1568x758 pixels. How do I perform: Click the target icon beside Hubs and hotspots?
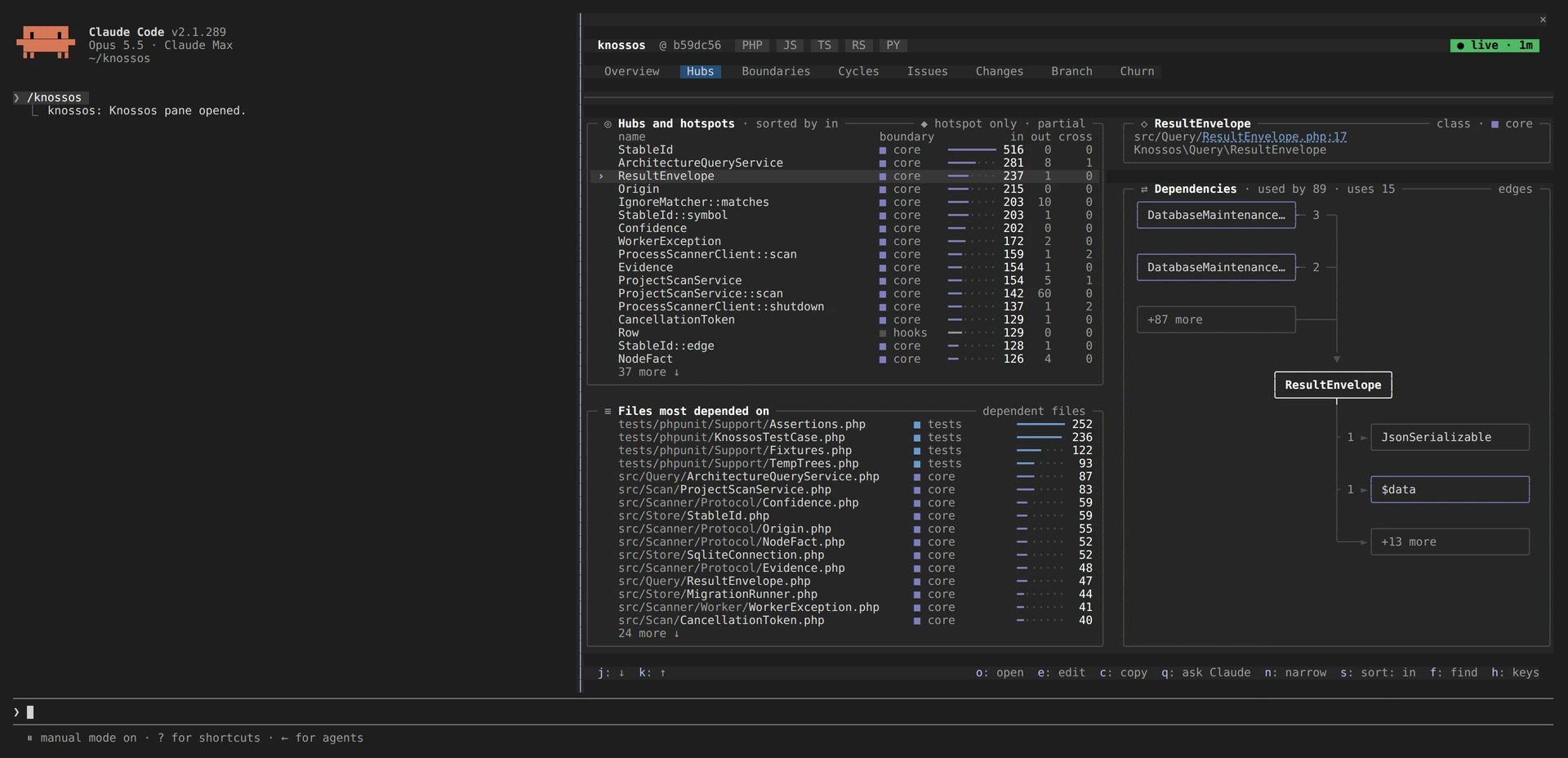click(x=608, y=124)
